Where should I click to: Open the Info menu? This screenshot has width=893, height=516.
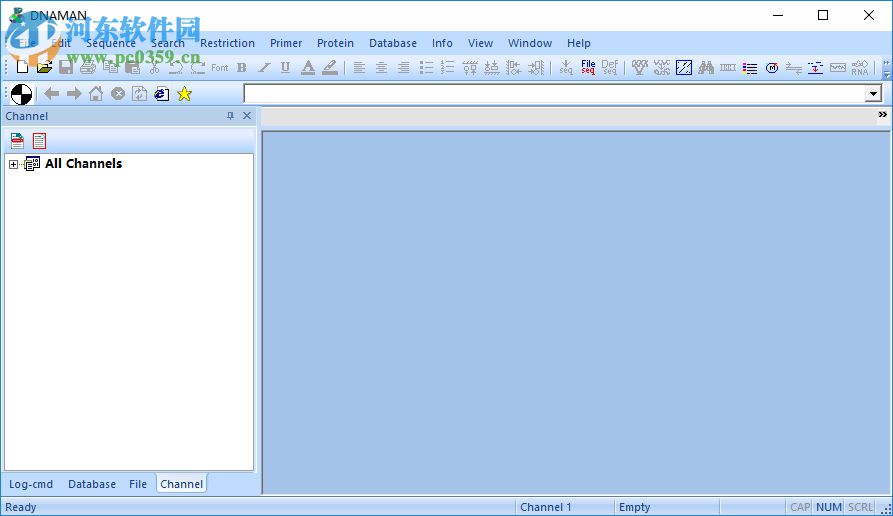[442, 43]
